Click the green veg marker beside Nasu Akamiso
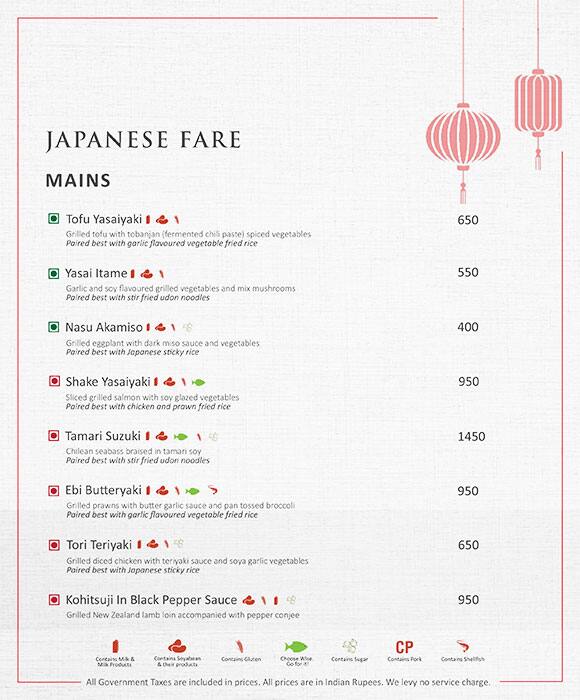580x700 pixels. click(x=54, y=327)
